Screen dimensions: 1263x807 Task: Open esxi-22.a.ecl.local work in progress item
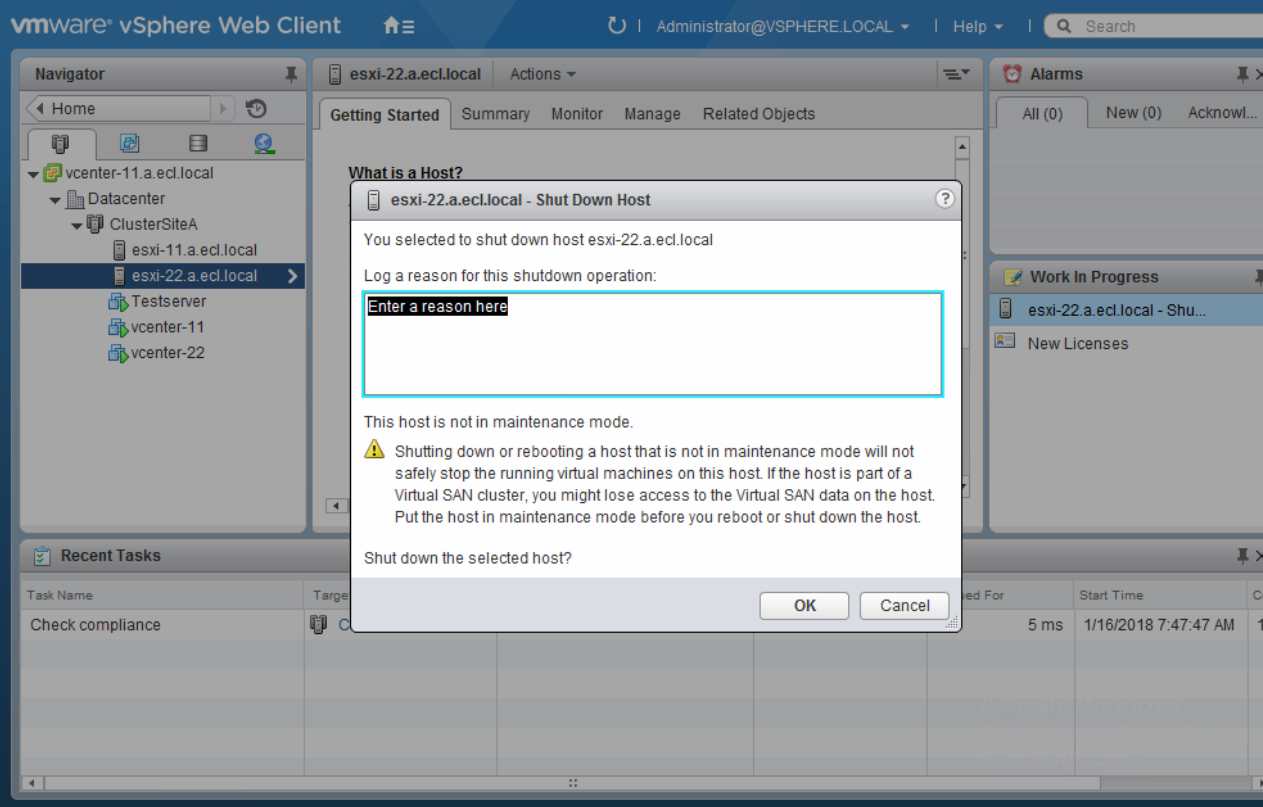click(x=1126, y=310)
